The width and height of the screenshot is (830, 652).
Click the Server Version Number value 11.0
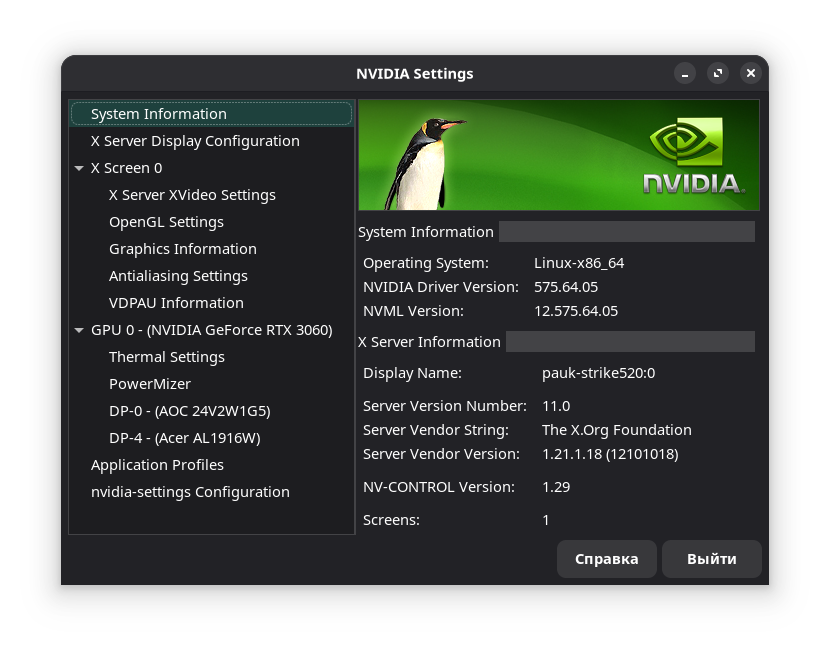click(x=556, y=406)
